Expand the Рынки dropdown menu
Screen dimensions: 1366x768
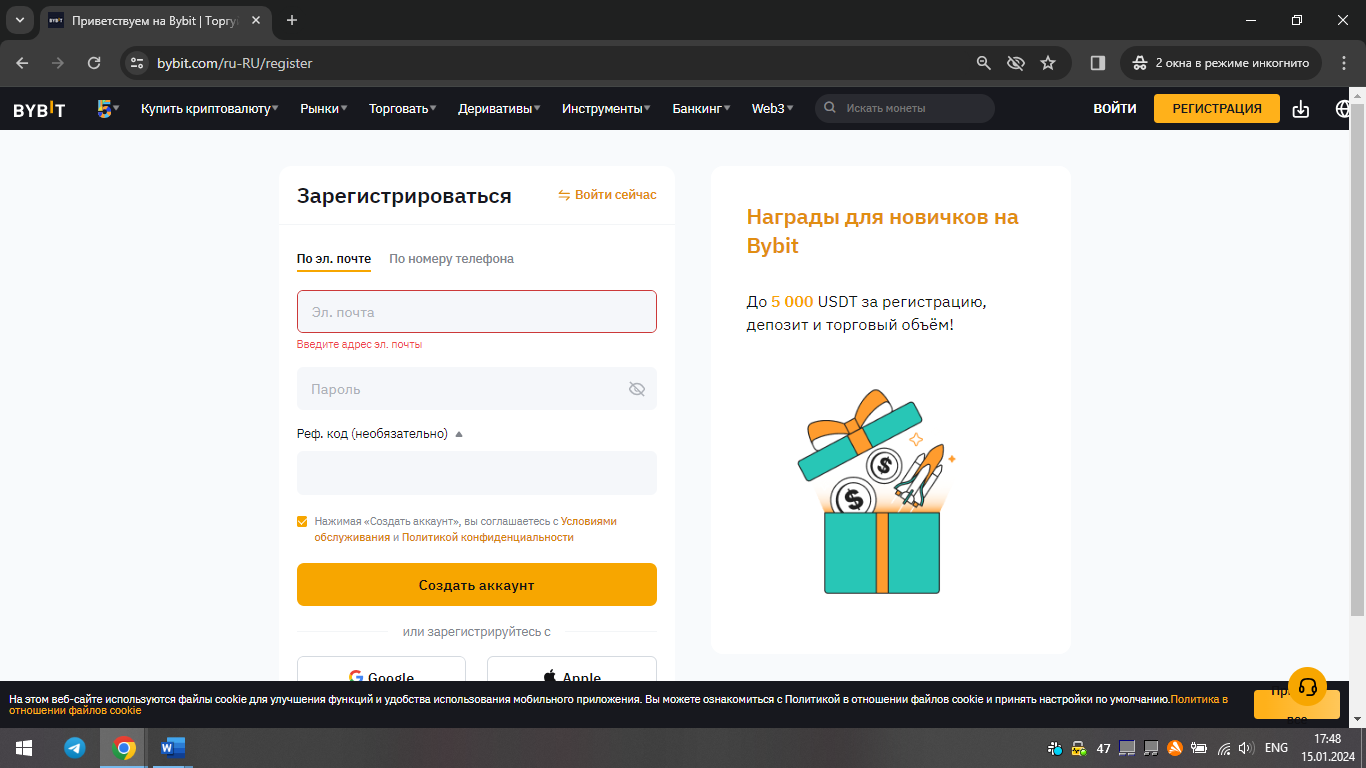[x=324, y=109]
